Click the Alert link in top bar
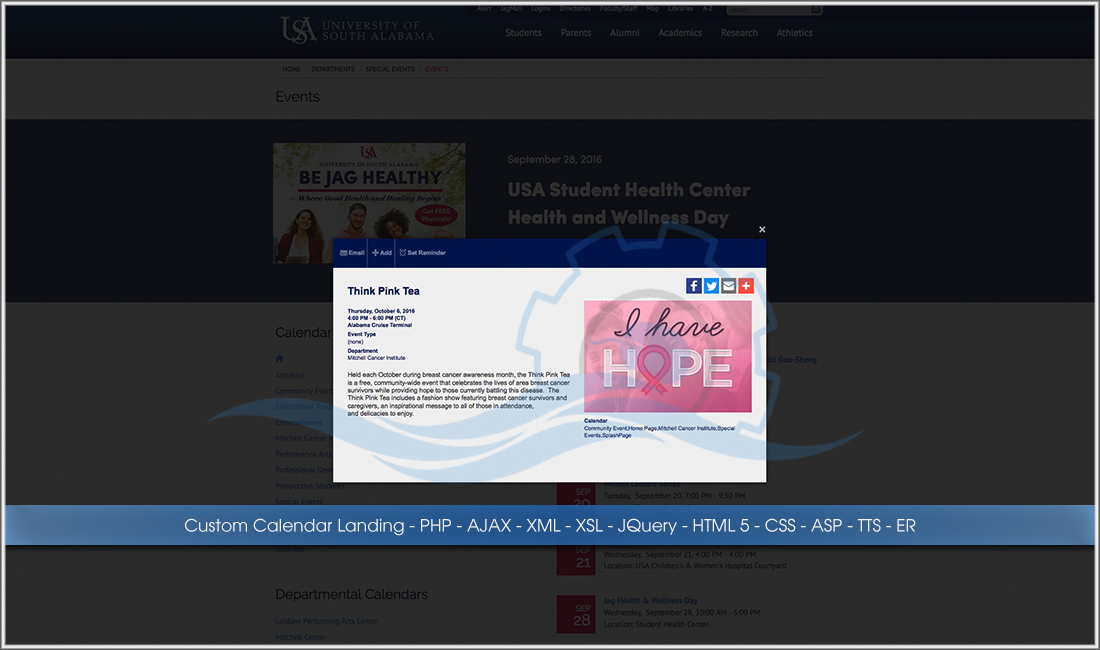Image resolution: width=1100 pixels, height=650 pixels. pyautogui.click(x=484, y=9)
